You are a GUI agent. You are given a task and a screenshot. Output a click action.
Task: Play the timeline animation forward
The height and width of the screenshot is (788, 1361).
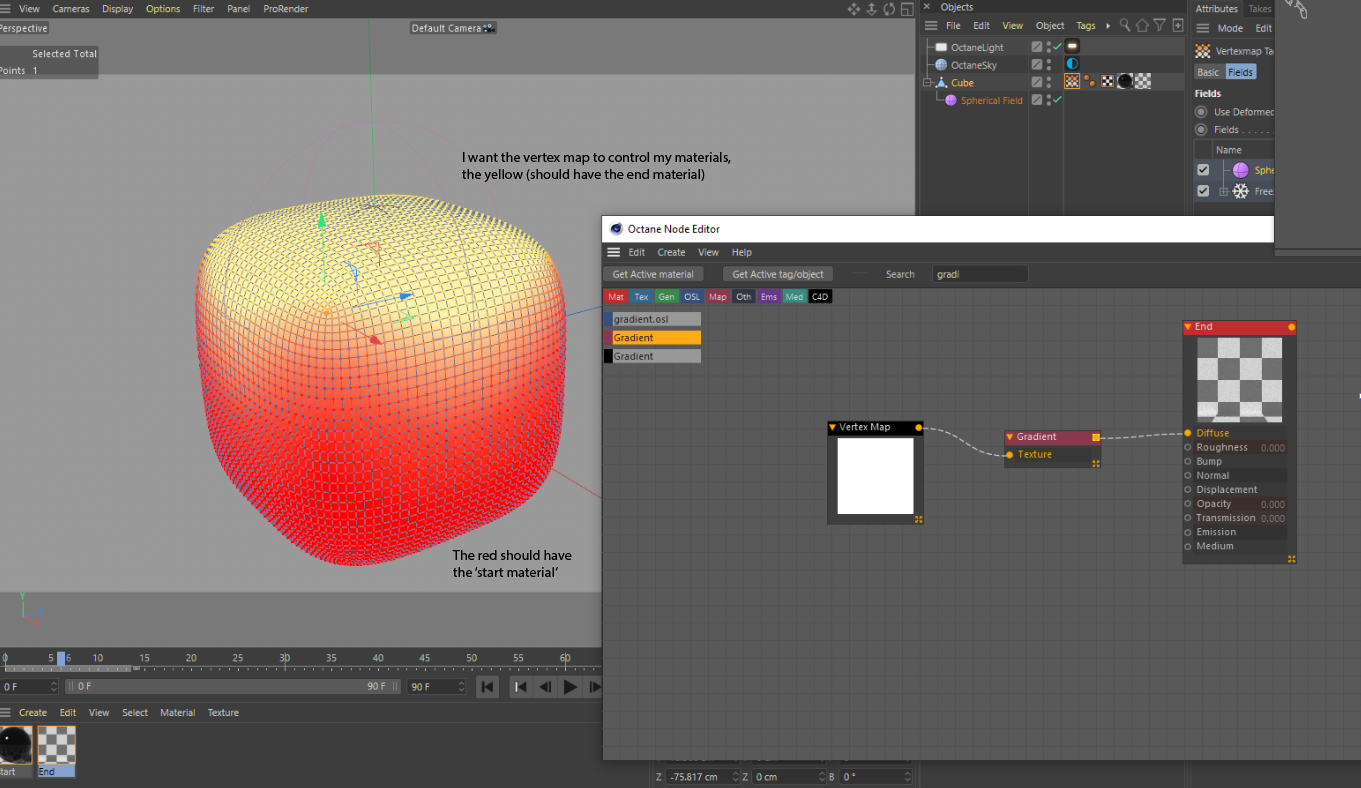pos(570,687)
